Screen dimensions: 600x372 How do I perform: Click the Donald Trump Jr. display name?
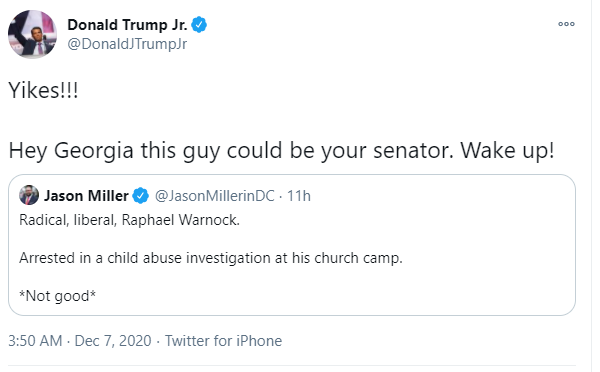tap(127, 25)
